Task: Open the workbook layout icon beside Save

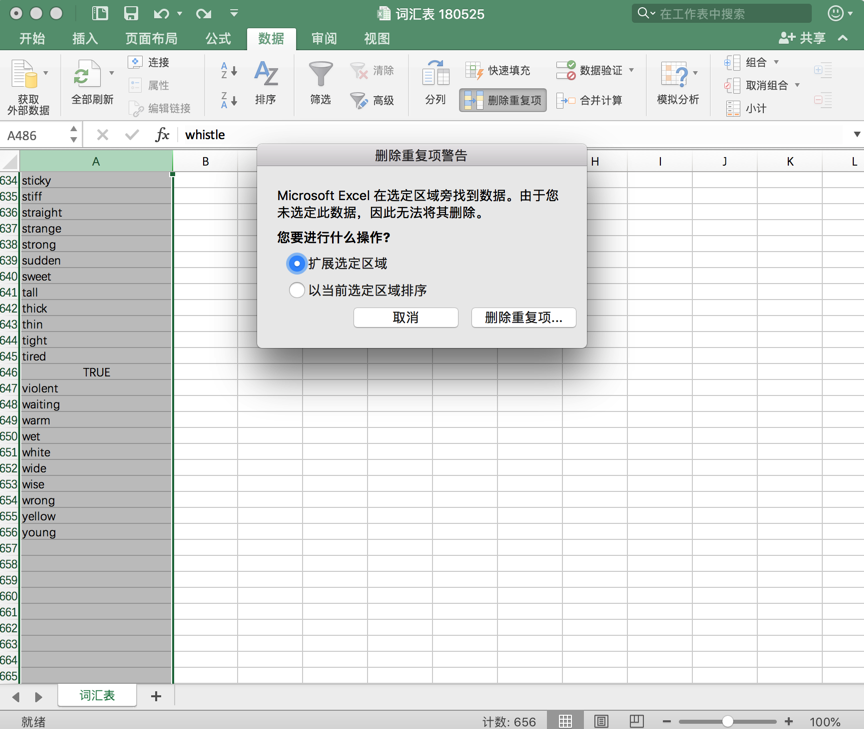Action: pos(100,13)
